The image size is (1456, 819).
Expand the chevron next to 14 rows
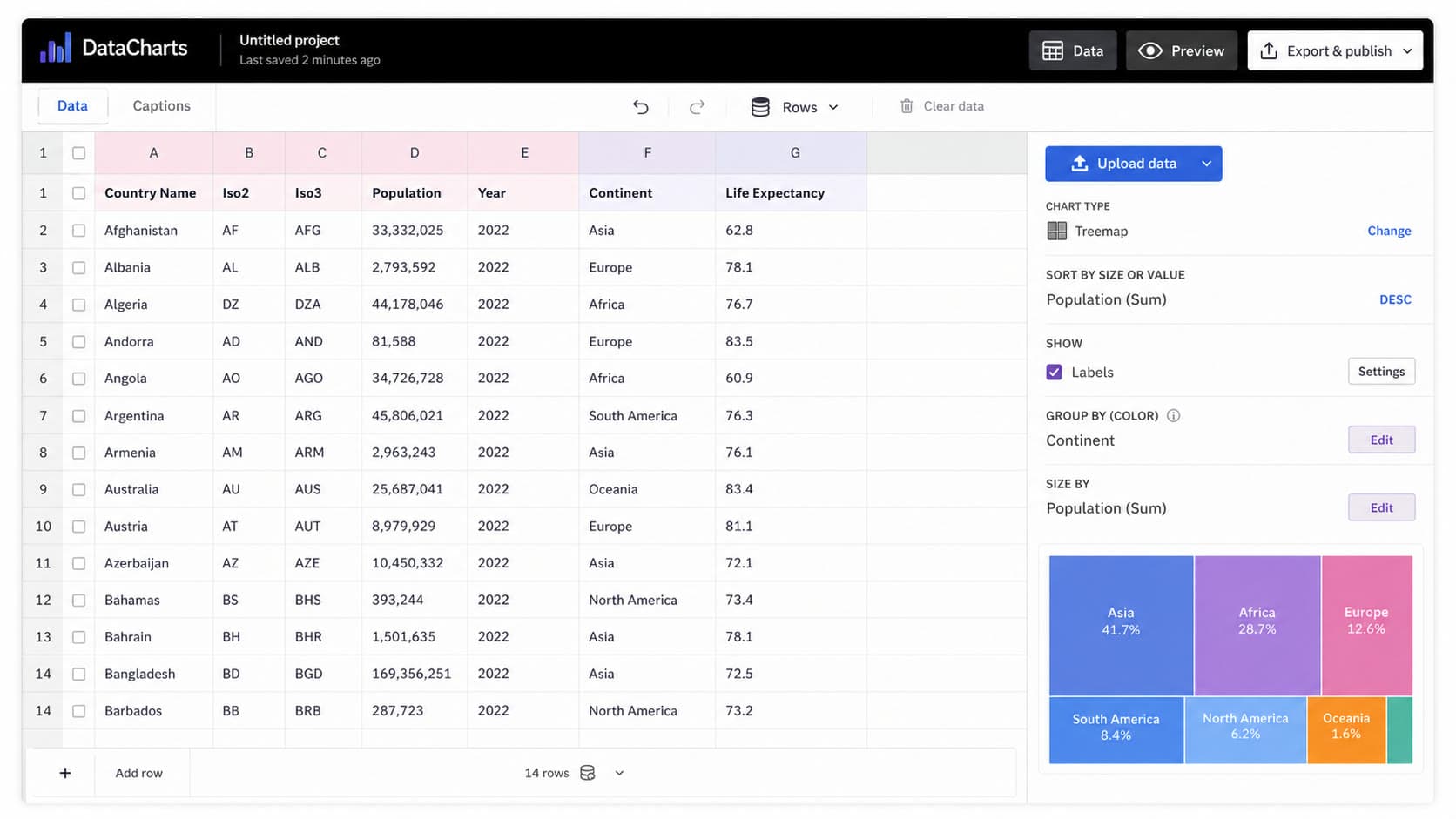[x=619, y=773]
